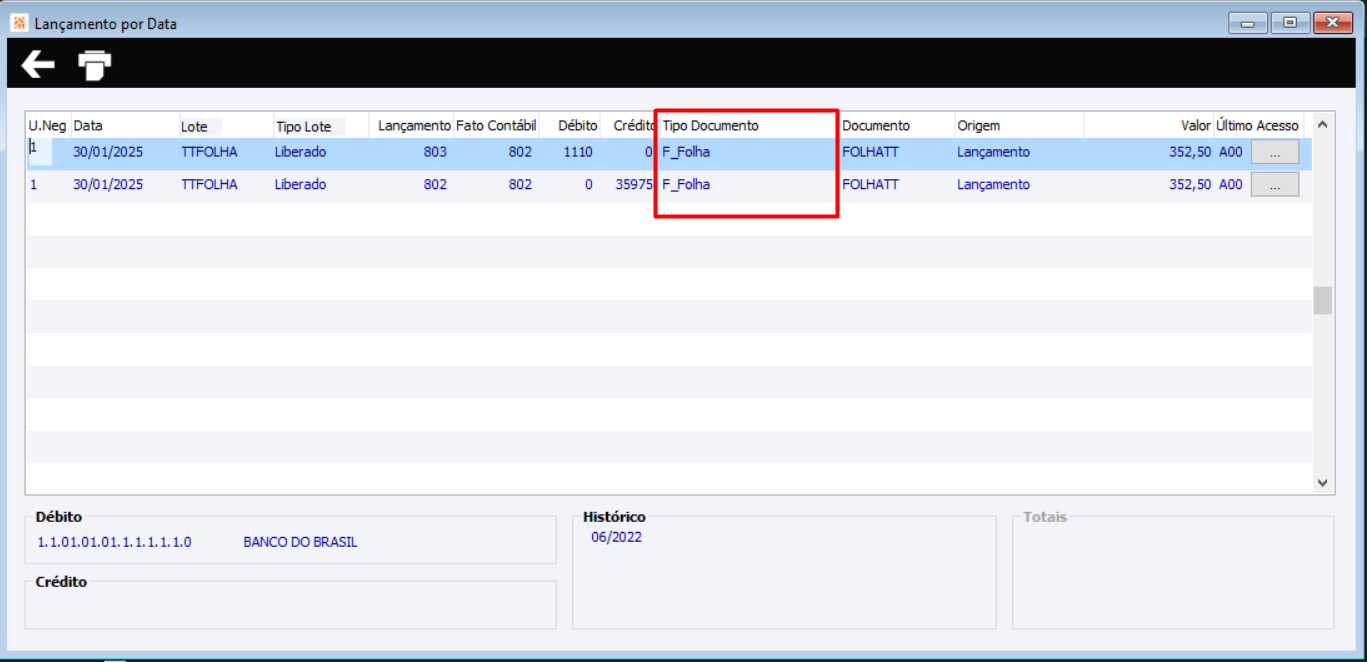Click Débito value 1110 in the first row
1367x662 pixels.
577,152
